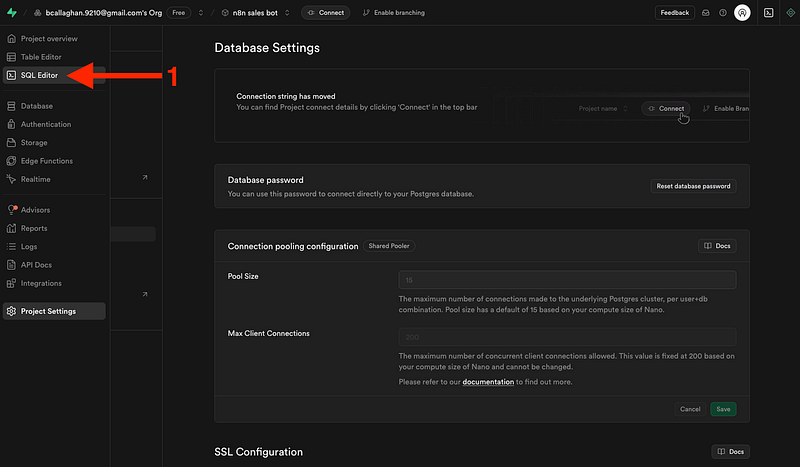
Task: Click Save in connection pooling configuration
Action: (x=723, y=409)
